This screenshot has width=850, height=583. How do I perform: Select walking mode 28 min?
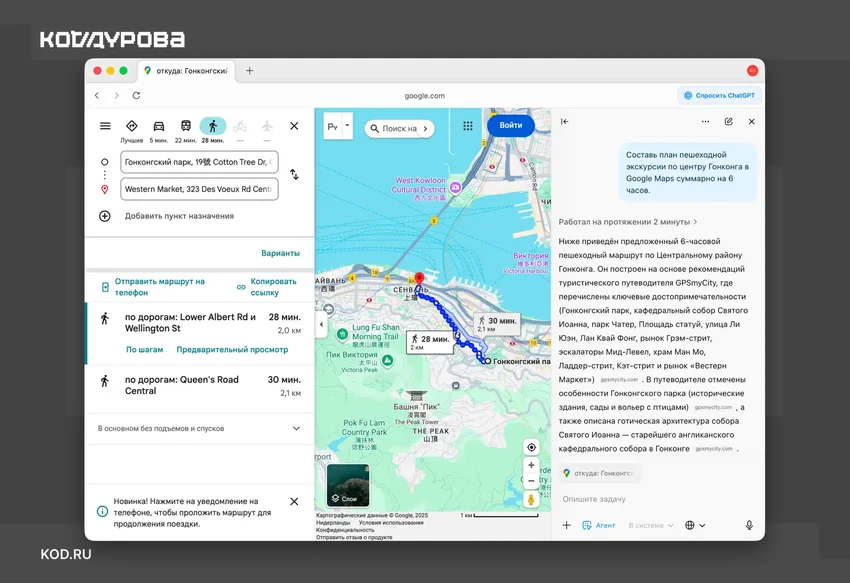212,131
